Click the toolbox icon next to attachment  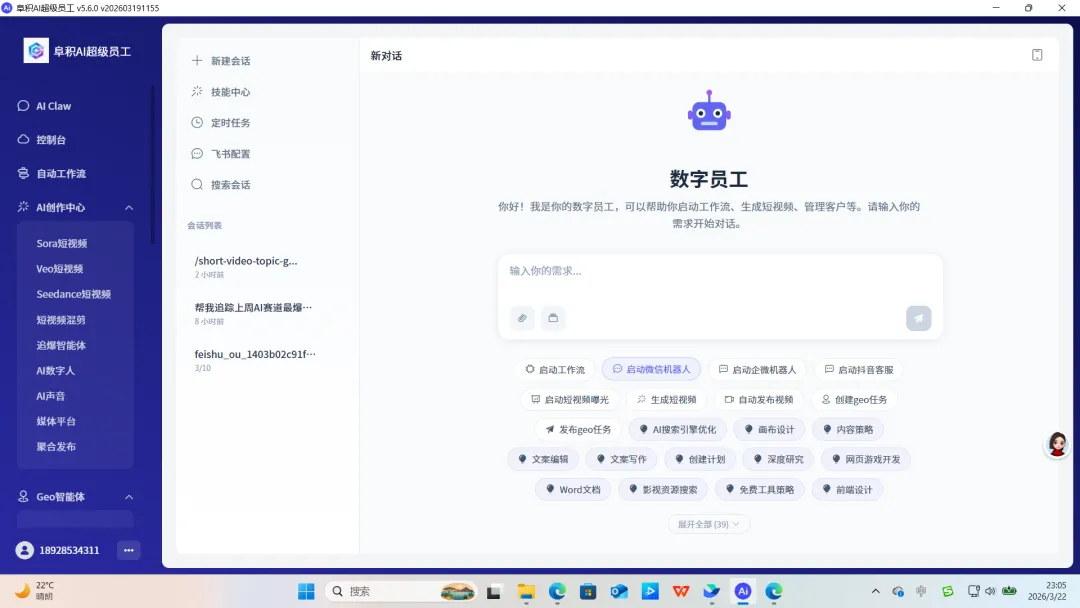(553, 318)
